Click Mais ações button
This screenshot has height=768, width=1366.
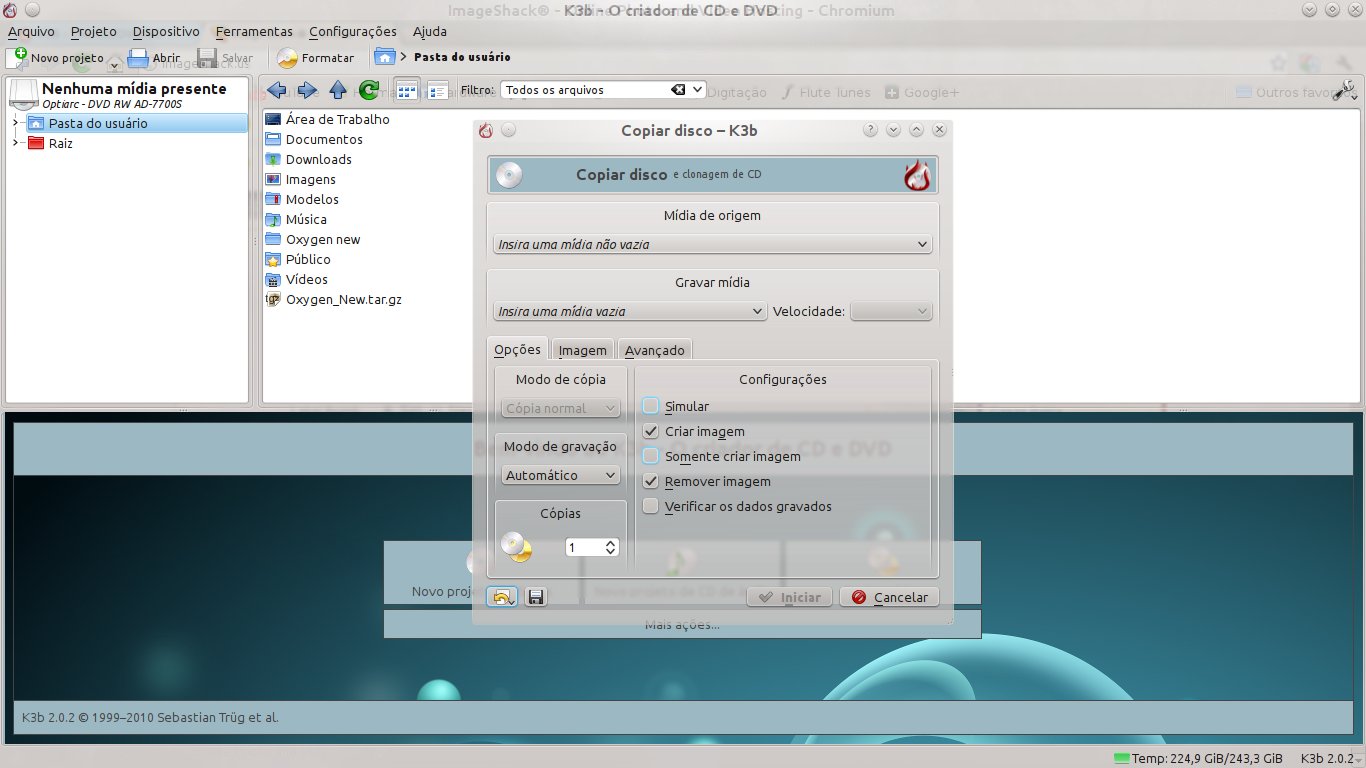tap(682, 624)
